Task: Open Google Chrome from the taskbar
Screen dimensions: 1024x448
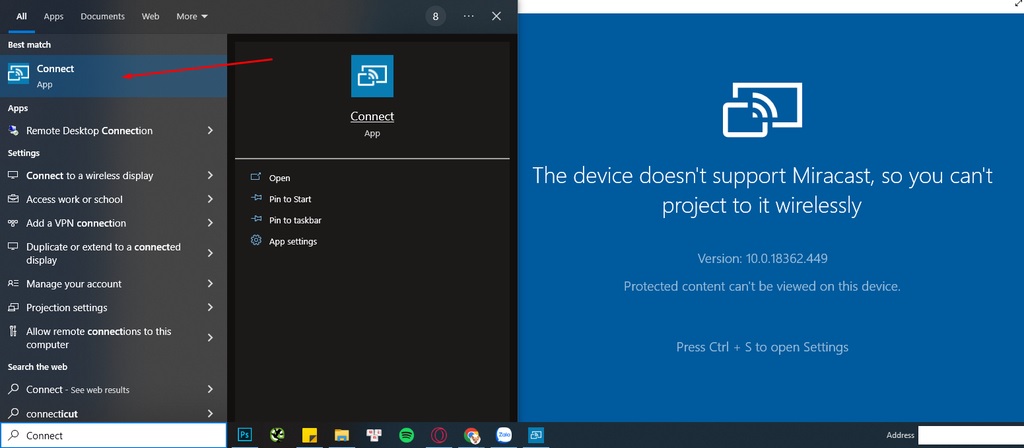Action: click(471, 435)
